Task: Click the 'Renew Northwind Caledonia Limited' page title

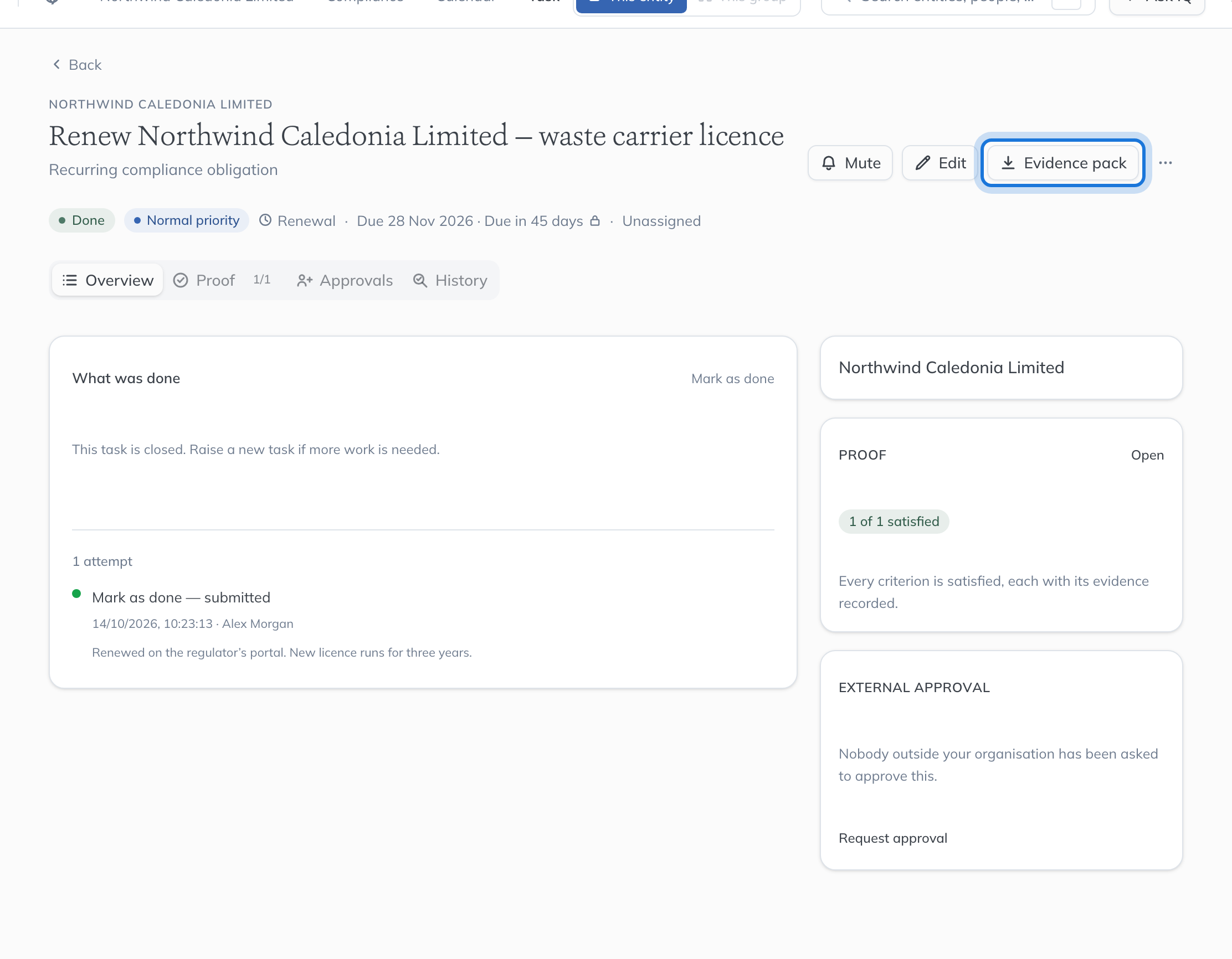Action: pyautogui.click(x=417, y=136)
